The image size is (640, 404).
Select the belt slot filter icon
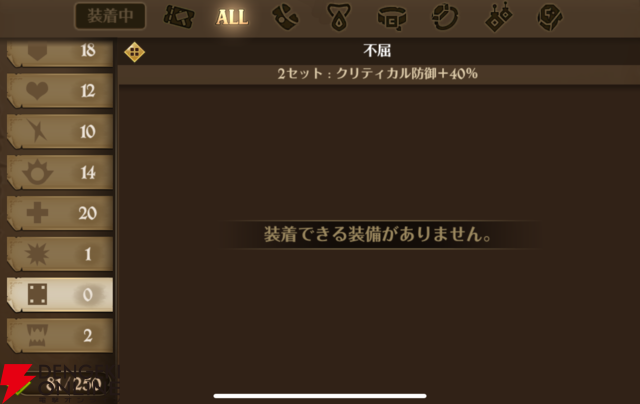(392, 18)
